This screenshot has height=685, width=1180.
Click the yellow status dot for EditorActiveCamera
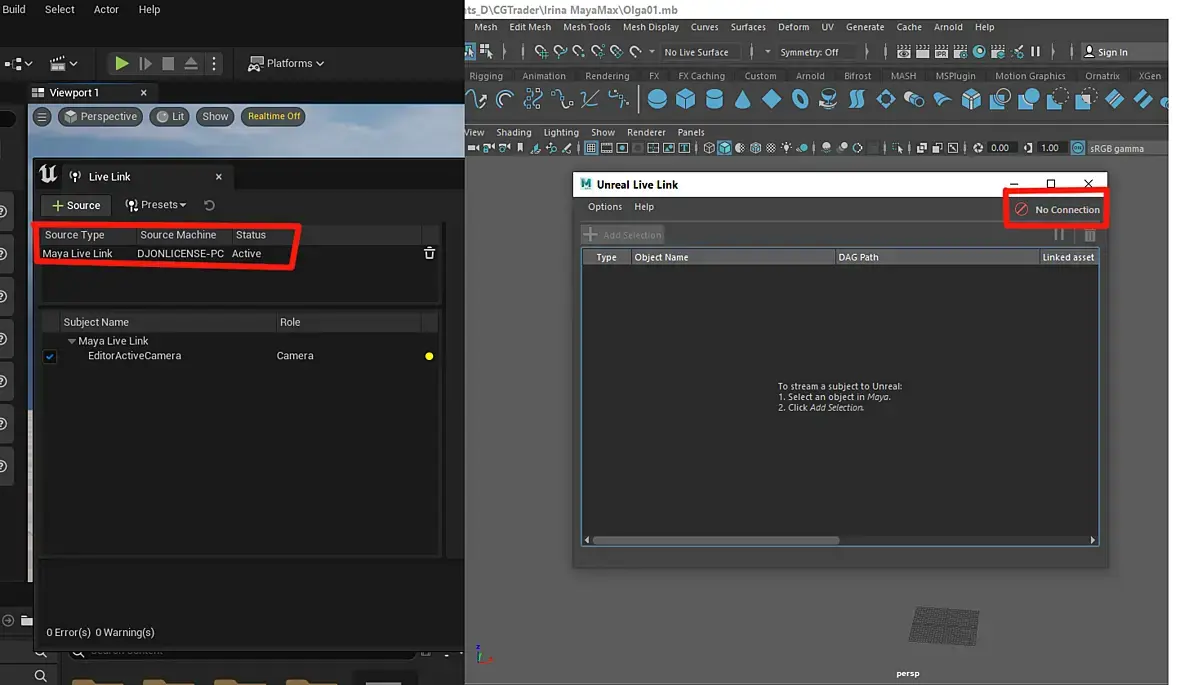point(429,356)
